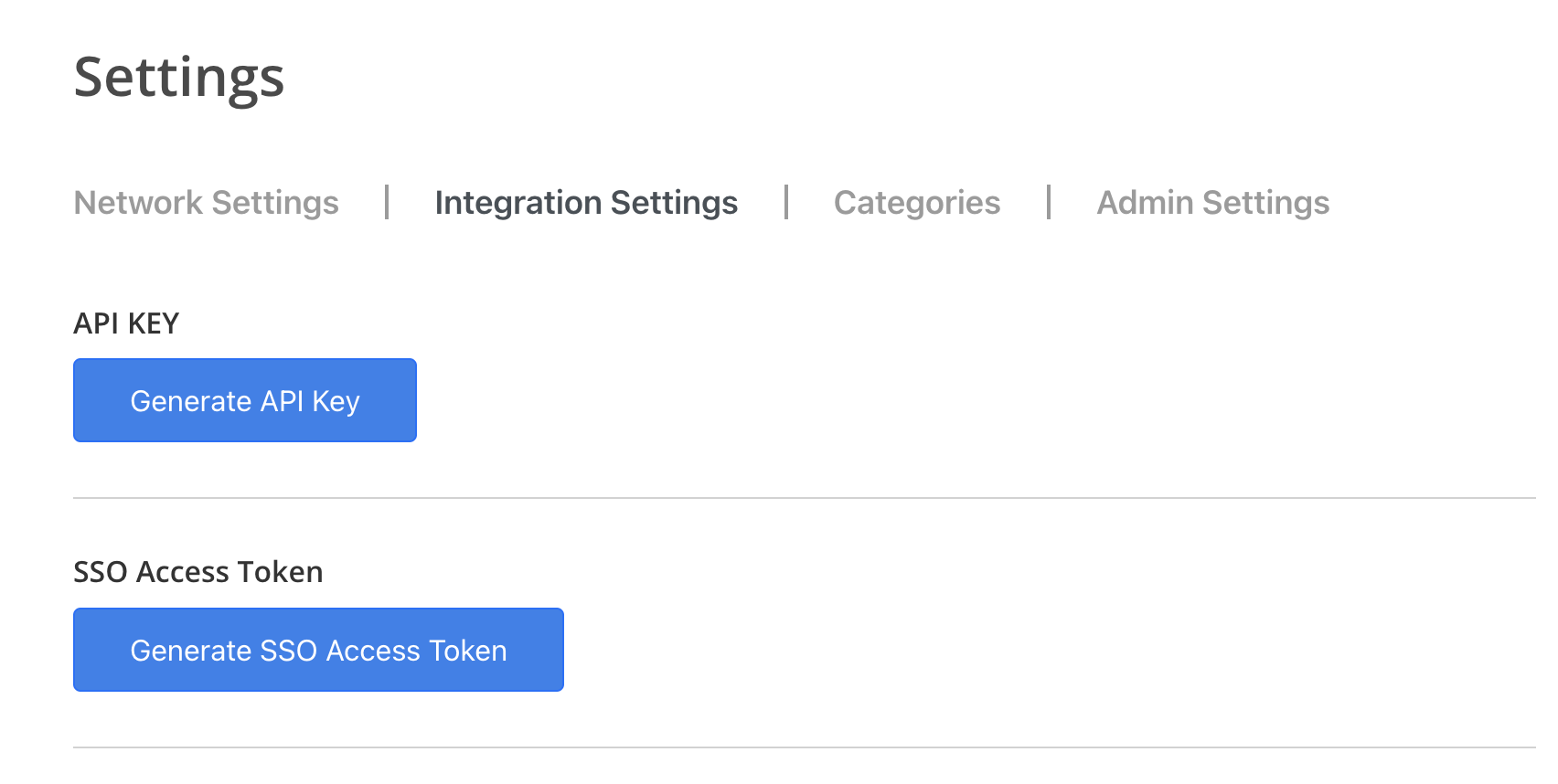This screenshot has height=784, width=1558.
Task: Open the Network Settings tab
Action: coord(206,203)
